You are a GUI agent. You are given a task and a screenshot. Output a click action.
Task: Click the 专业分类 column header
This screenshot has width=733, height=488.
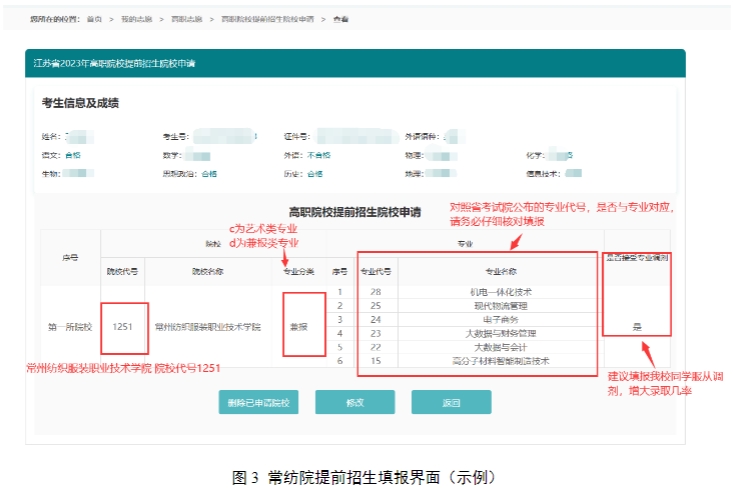point(299,271)
